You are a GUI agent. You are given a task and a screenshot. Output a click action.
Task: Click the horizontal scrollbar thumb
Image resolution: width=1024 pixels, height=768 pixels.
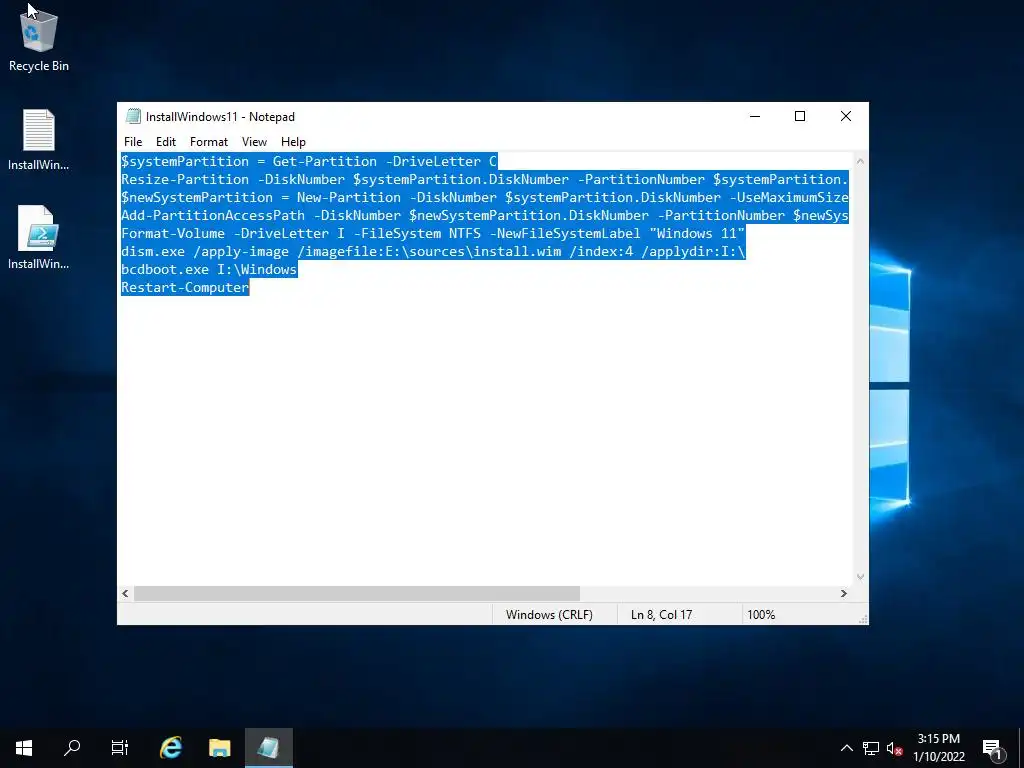click(357, 594)
